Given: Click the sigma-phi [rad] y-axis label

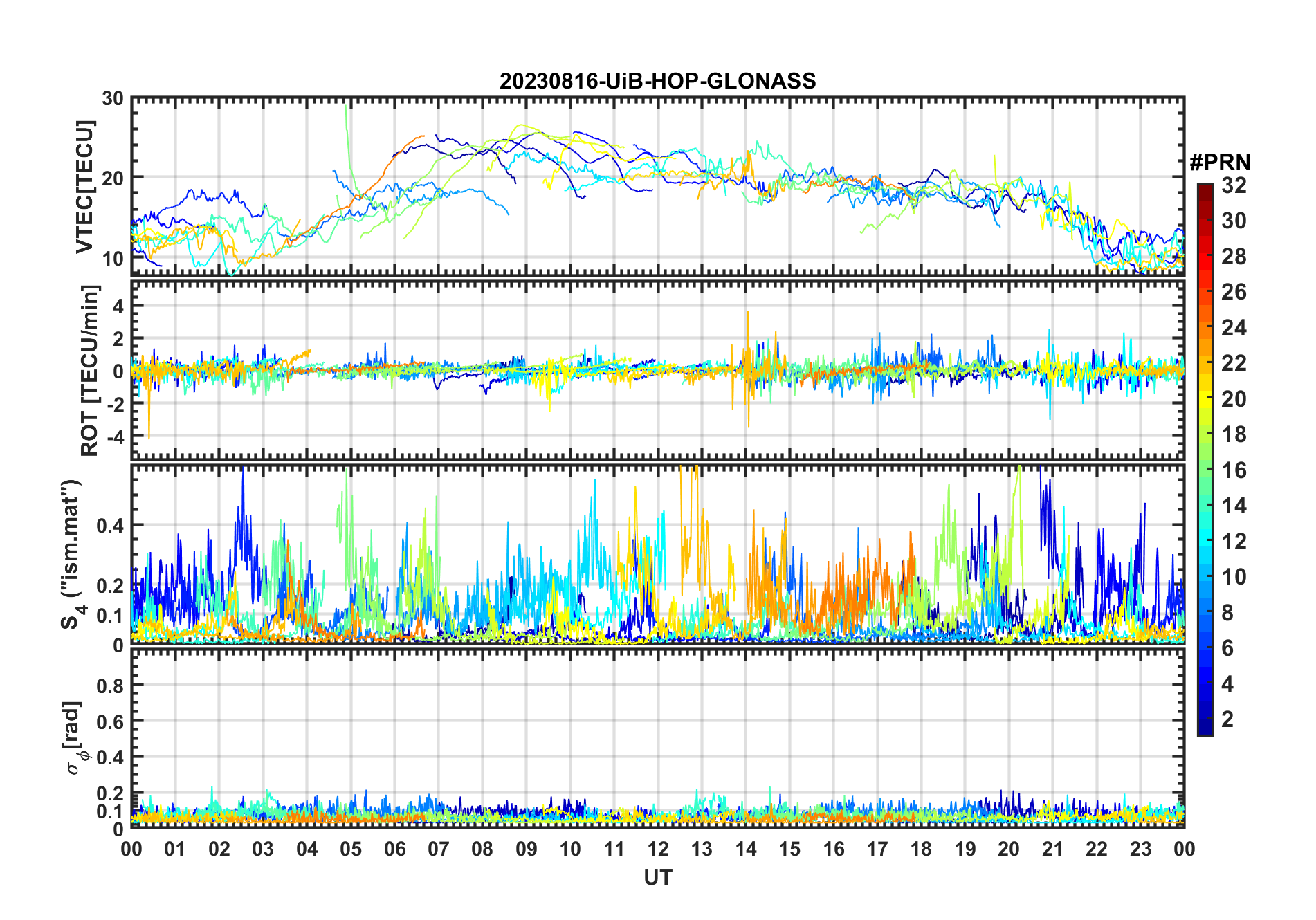Looking at the screenshot, I should (75, 737).
